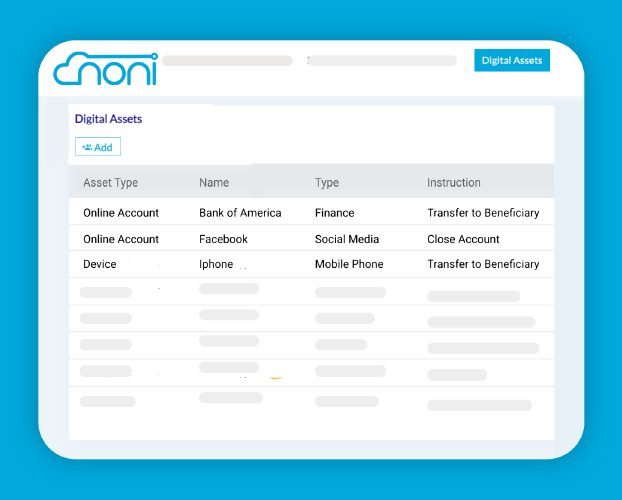Click the Instruction column header

(x=453, y=183)
